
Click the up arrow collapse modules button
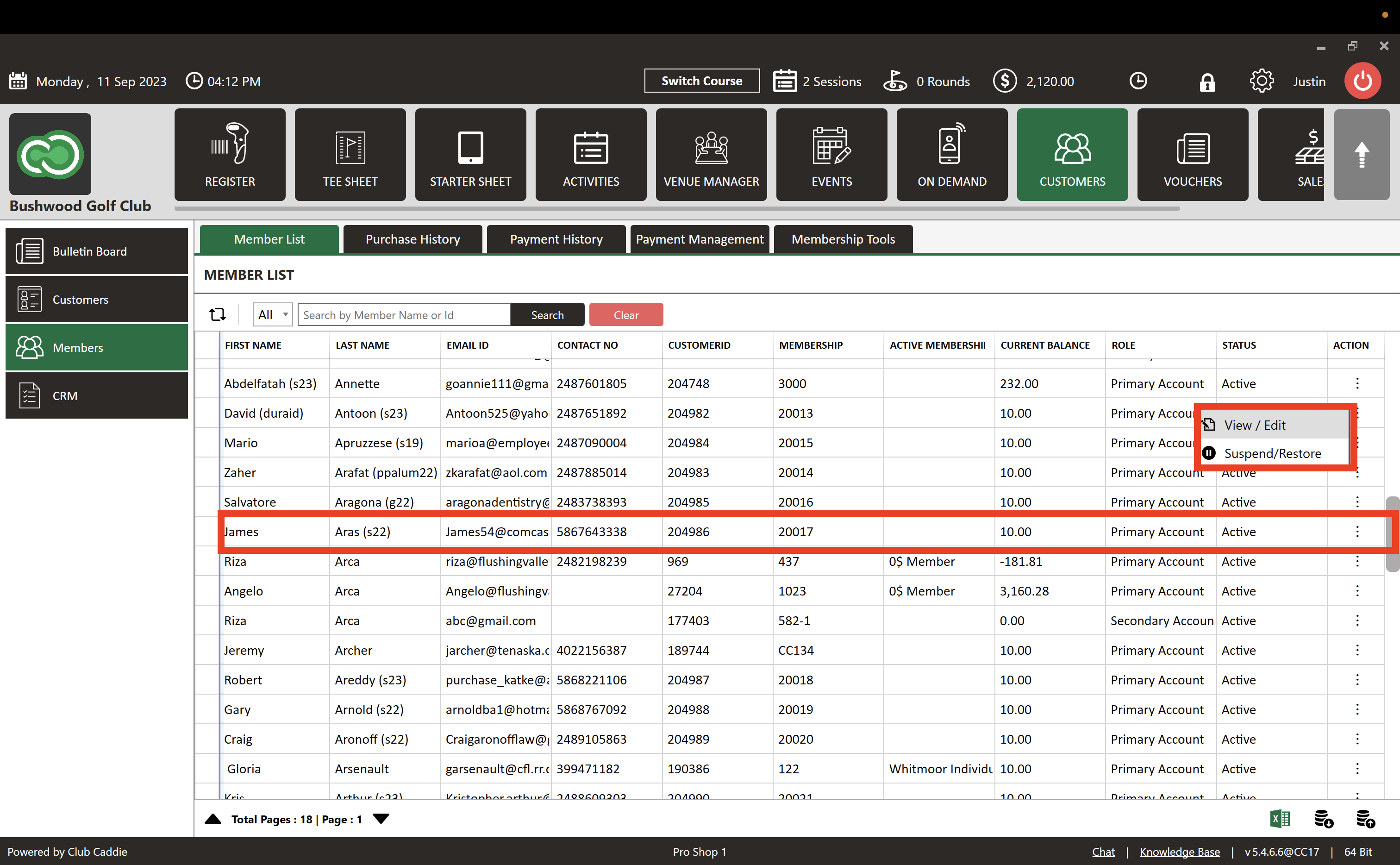[x=1361, y=155]
